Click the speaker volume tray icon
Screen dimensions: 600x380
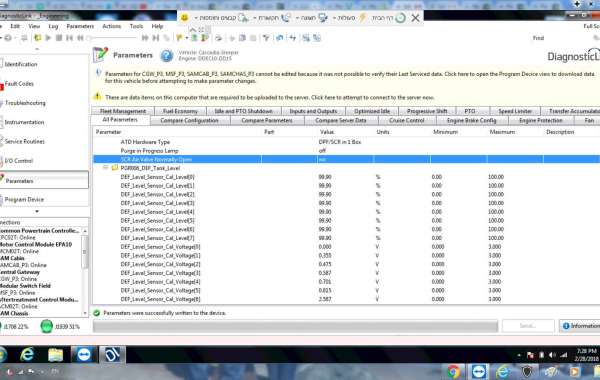552,356
